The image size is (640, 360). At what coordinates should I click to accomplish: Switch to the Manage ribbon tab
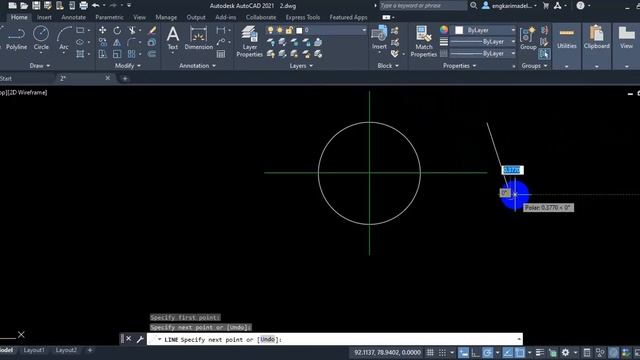point(166,17)
